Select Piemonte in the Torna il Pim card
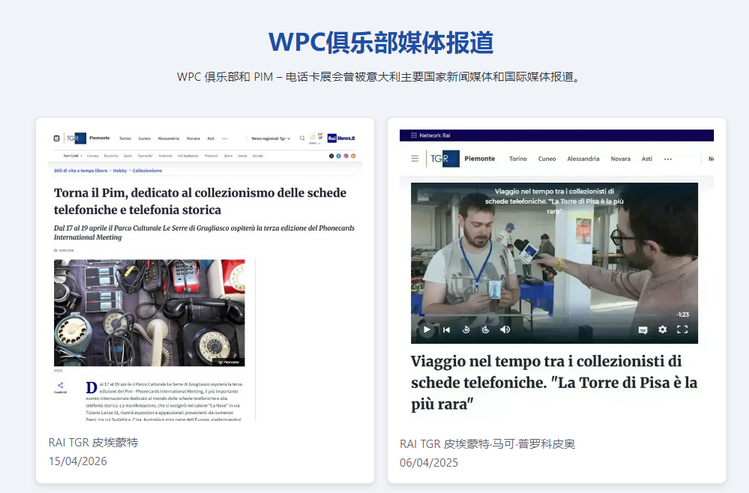 tap(99, 138)
